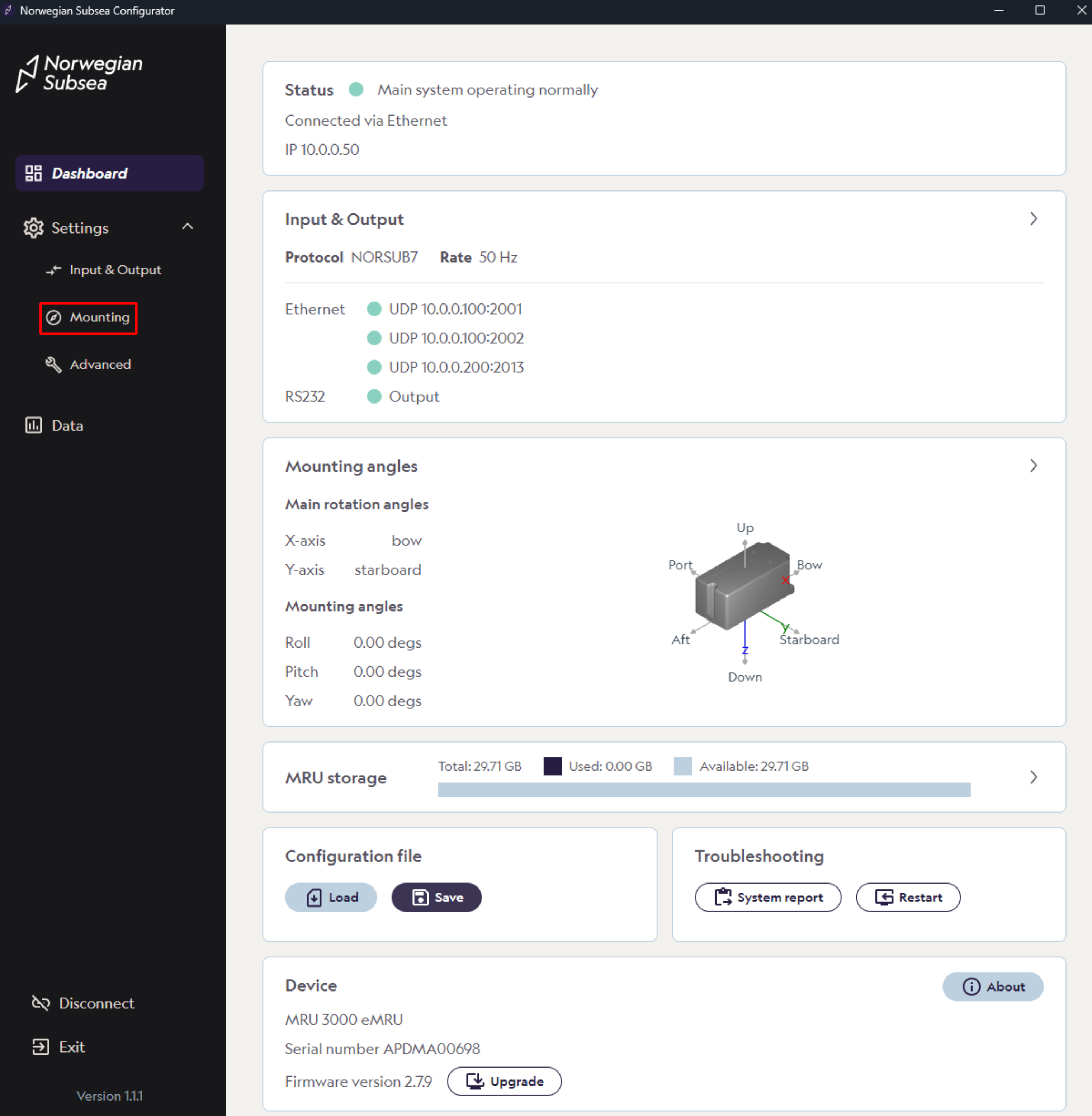The height and width of the screenshot is (1116, 1092).
Task: Click the Exit door icon
Action: (x=41, y=1046)
